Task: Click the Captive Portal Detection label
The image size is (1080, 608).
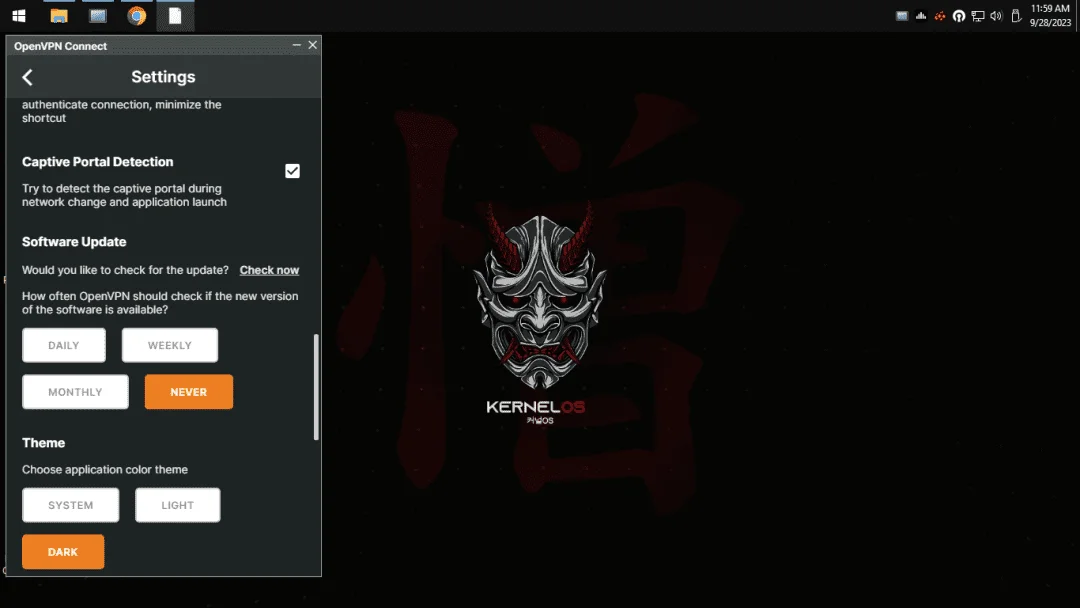Action: pyautogui.click(x=98, y=162)
